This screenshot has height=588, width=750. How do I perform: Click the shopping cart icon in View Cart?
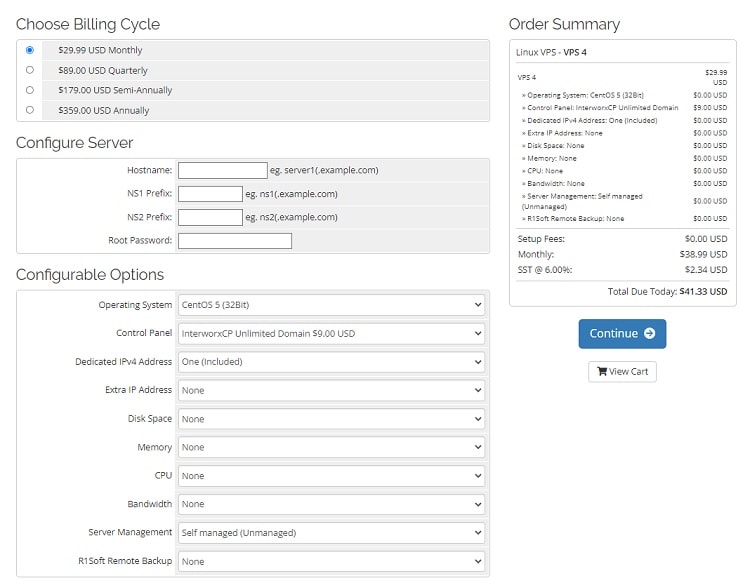click(x=602, y=371)
